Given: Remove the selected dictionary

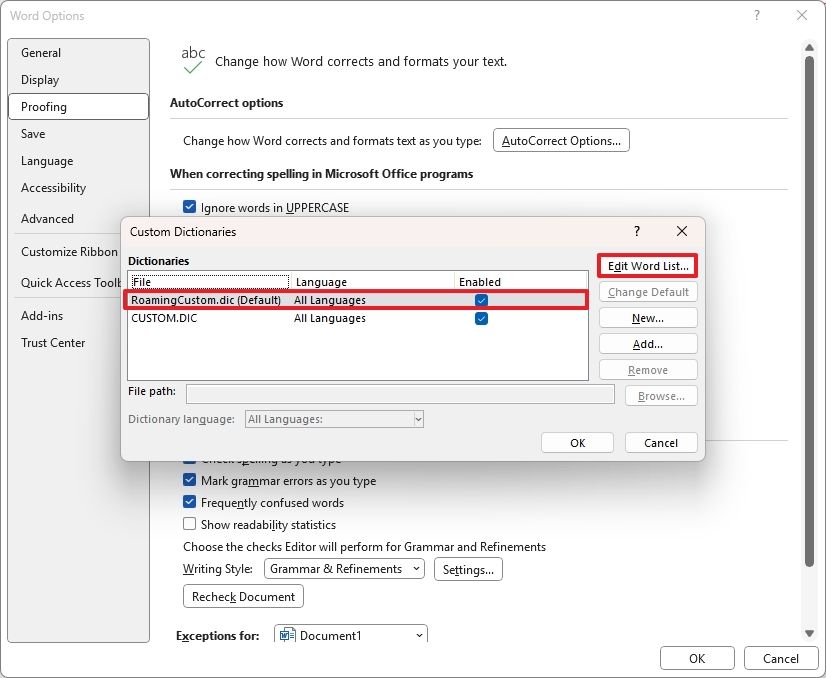Looking at the screenshot, I should click(647, 369).
